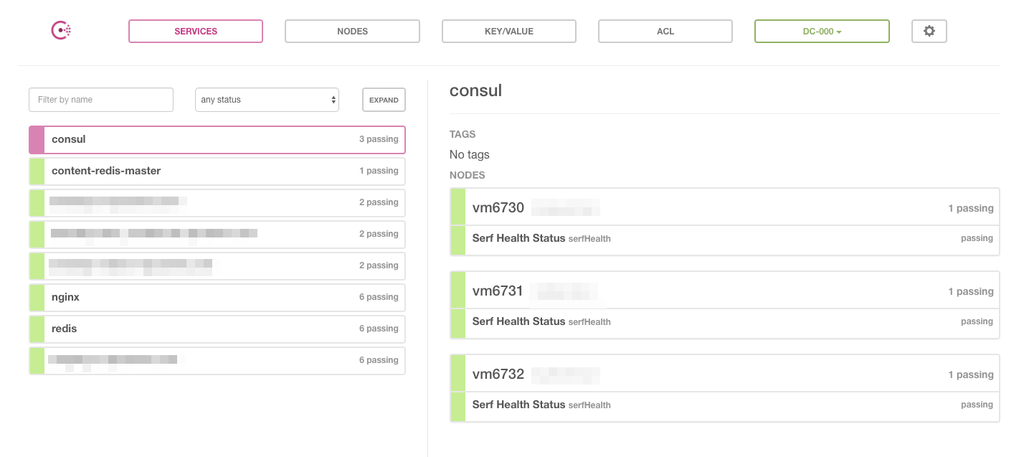The height and width of the screenshot is (457, 1024).
Task: Open settings via gear icon
Action: pyautogui.click(x=929, y=31)
